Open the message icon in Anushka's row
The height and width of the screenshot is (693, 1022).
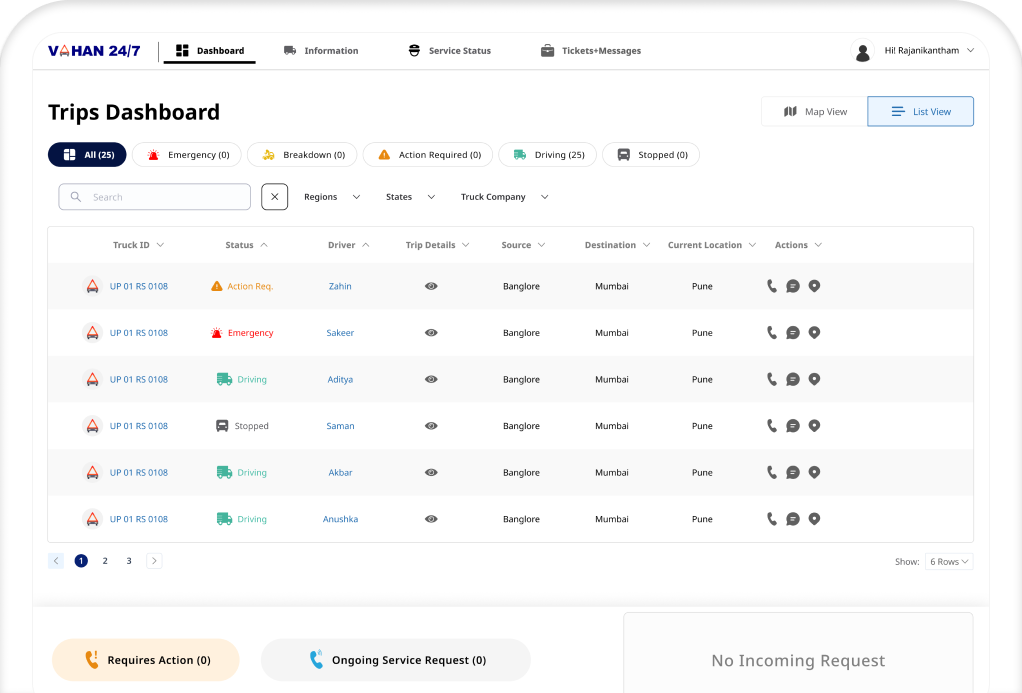click(x=792, y=519)
